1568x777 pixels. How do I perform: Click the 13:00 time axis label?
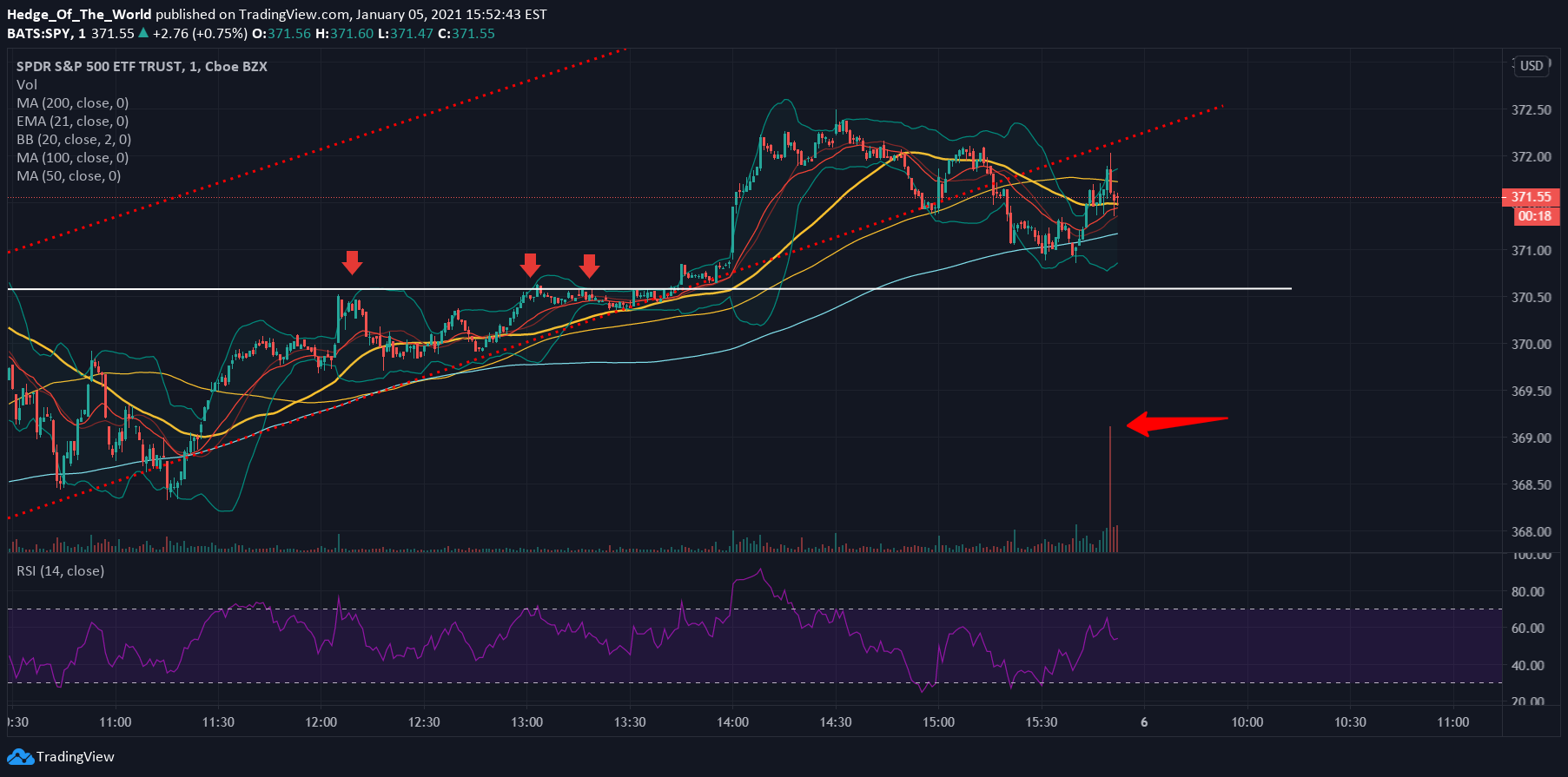click(x=527, y=722)
